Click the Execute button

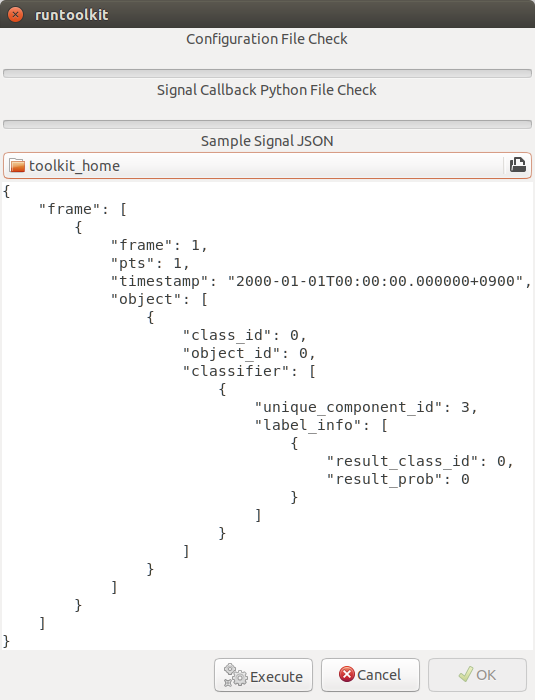point(263,675)
